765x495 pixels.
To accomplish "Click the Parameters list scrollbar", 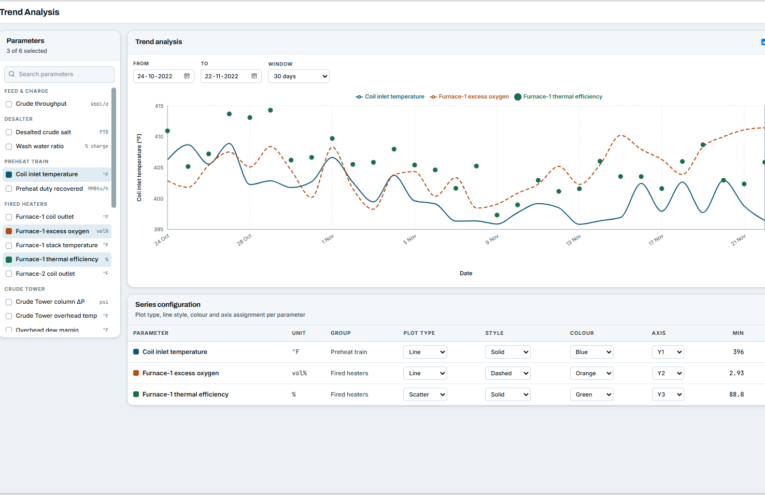I will point(114,148).
